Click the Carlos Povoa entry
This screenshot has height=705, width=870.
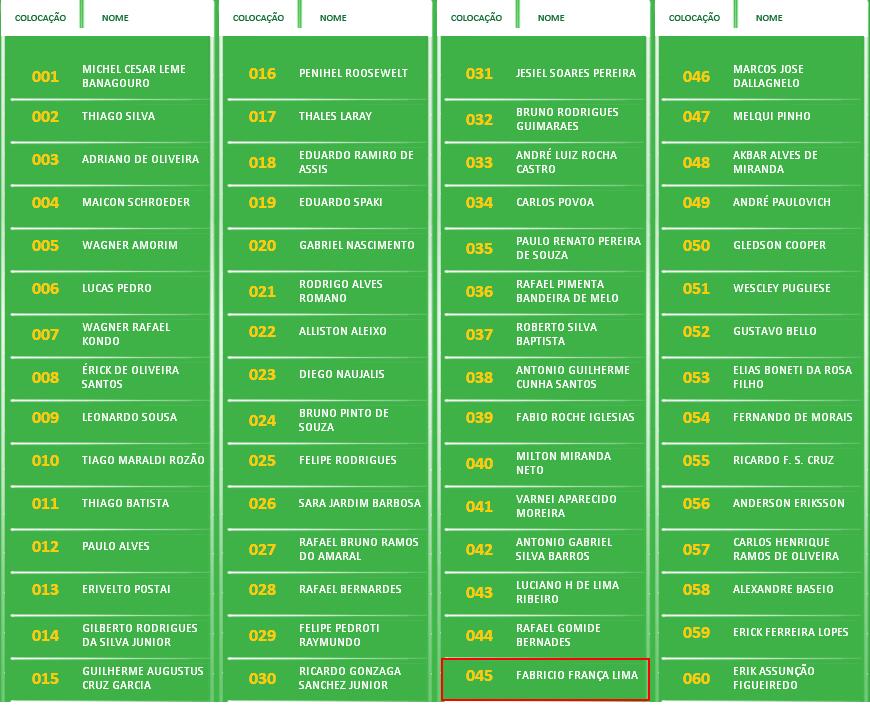coord(554,202)
